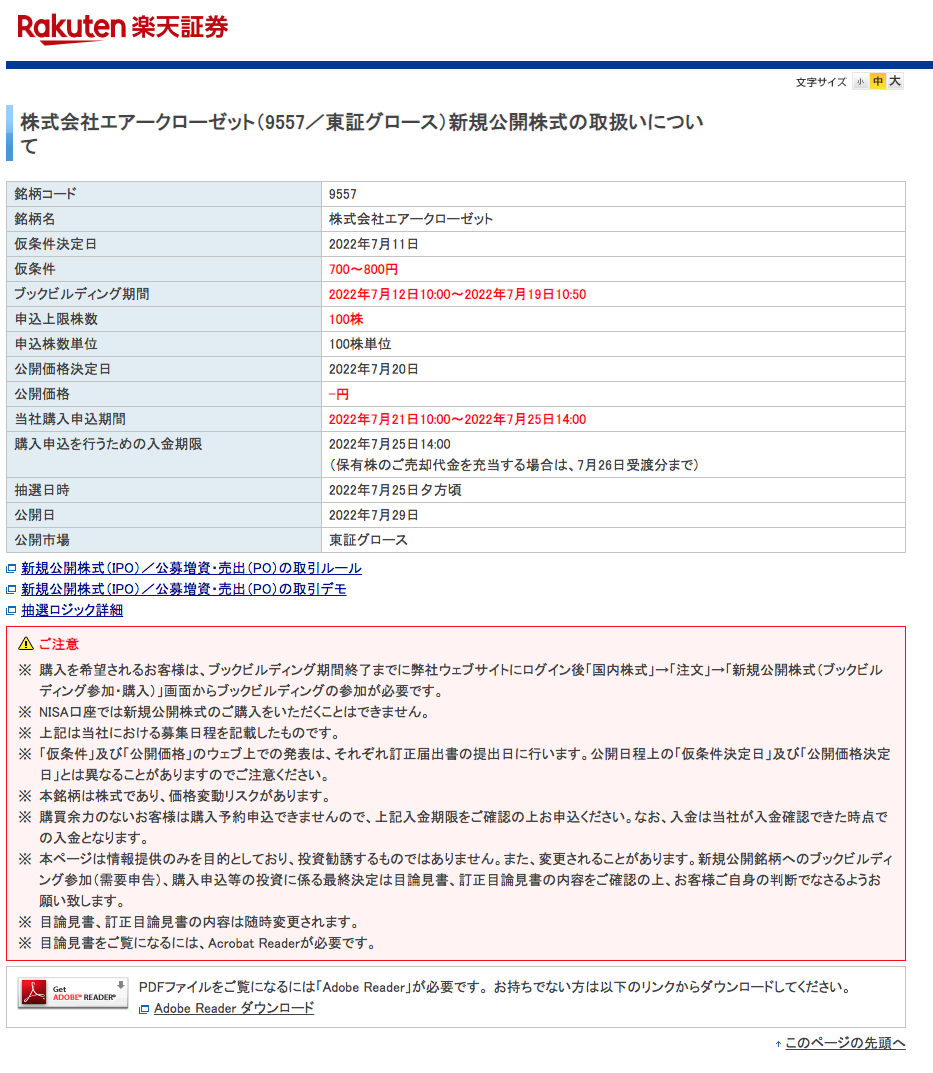This screenshot has width=933, height=1073.
Task: Click new-window icon beside 取引ルール link
Action: (x=12, y=569)
